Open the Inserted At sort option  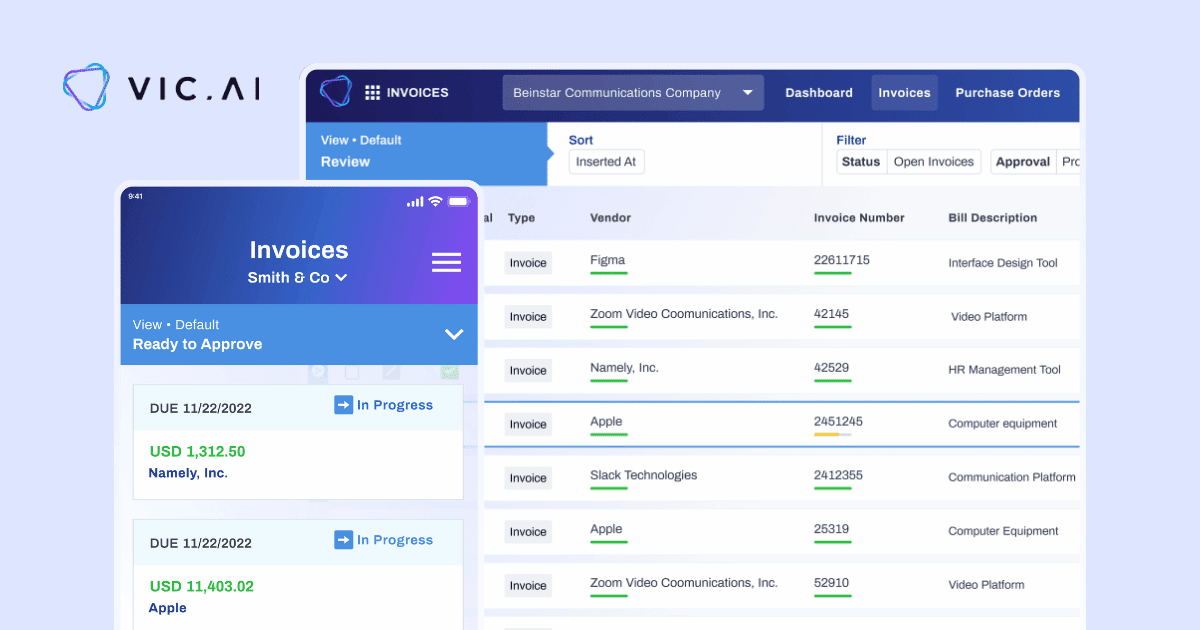pyautogui.click(x=607, y=162)
